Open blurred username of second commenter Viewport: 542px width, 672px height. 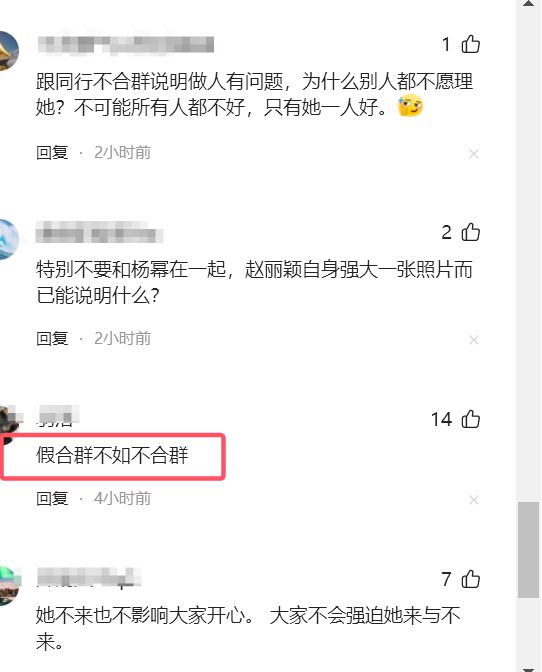[99, 233]
